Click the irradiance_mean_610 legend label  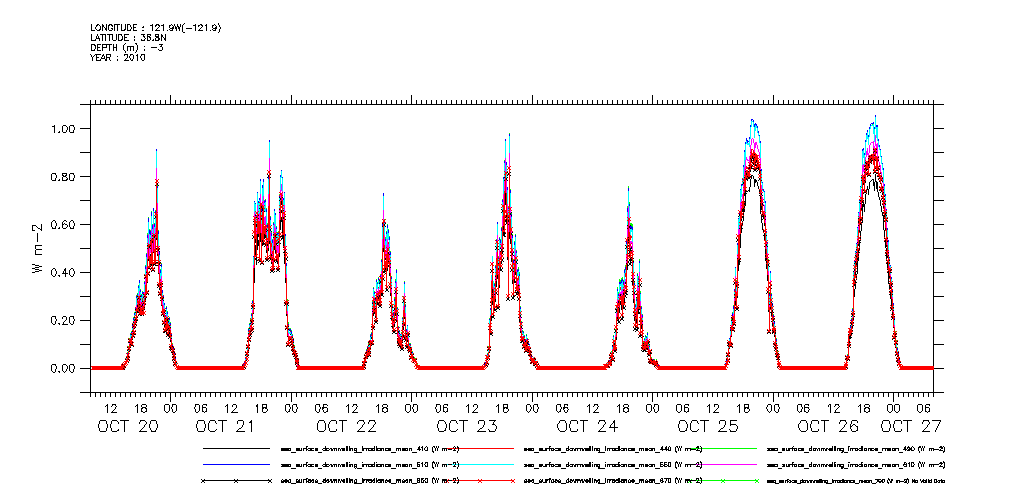[856, 464]
